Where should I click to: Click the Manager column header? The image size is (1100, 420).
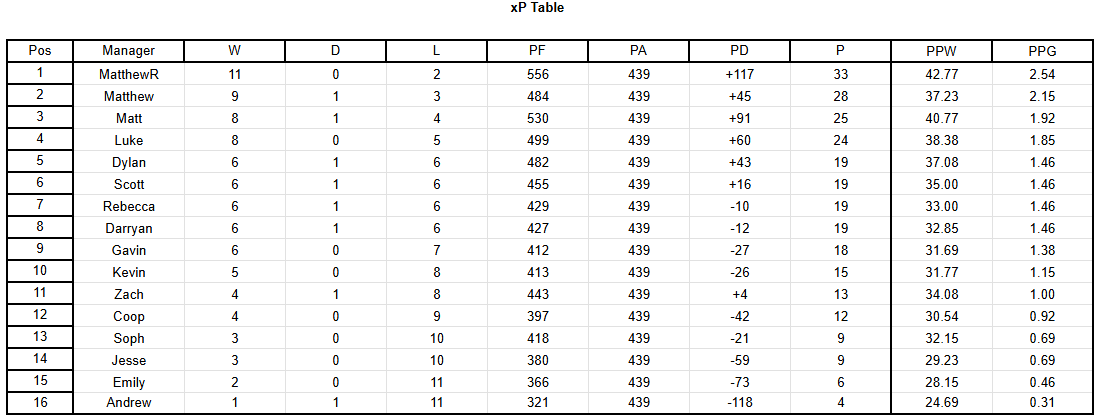pyautogui.click(x=128, y=51)
